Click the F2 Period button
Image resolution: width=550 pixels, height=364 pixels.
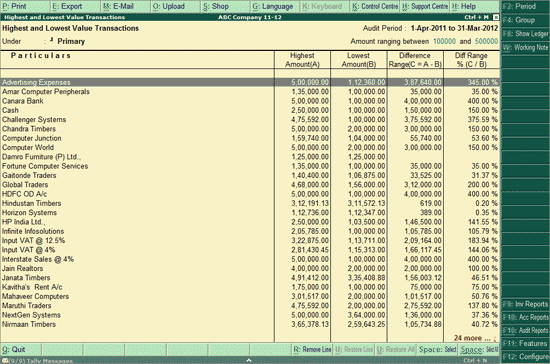click(525, 6)
